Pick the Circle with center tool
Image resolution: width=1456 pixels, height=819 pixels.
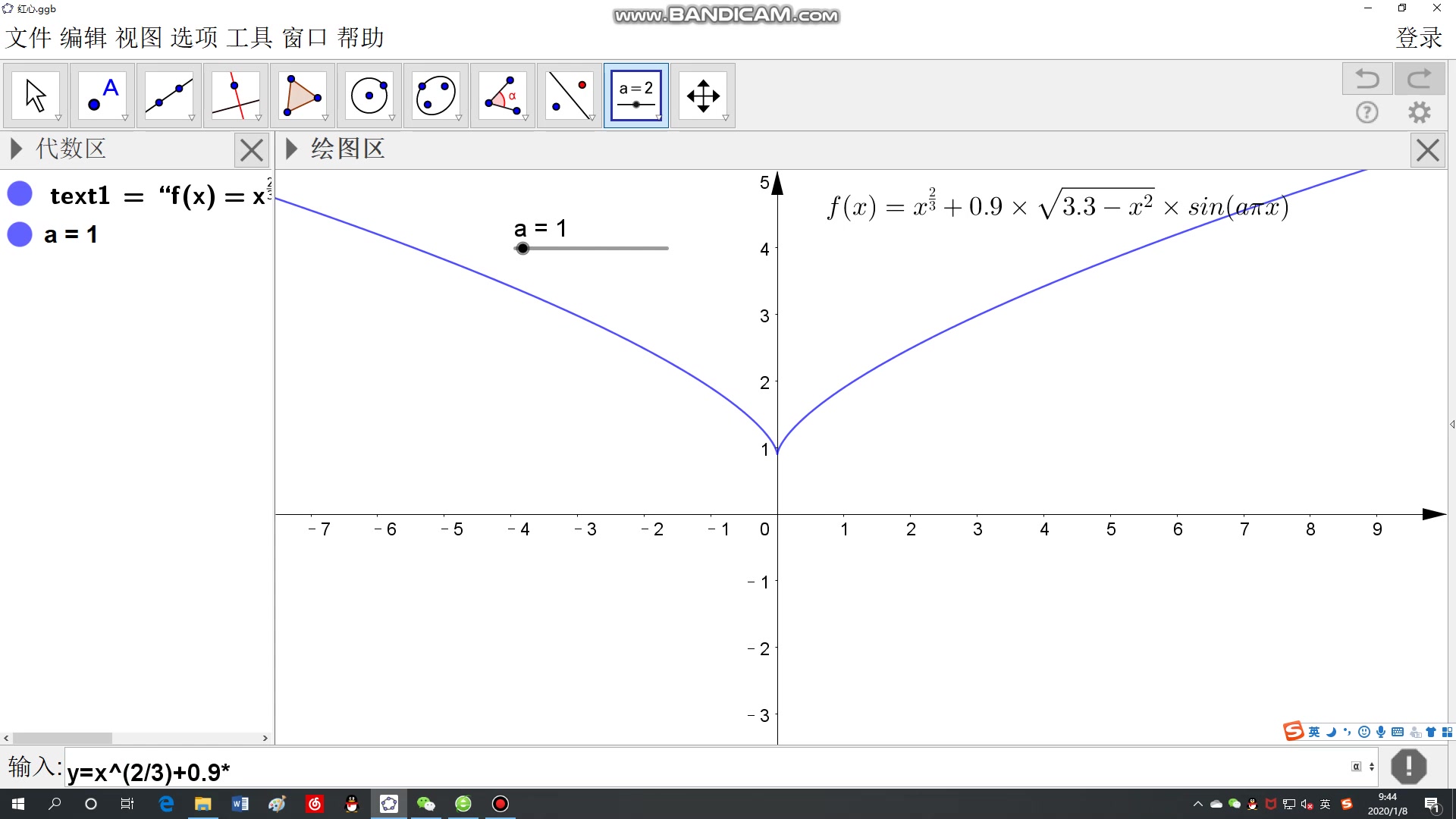click(369, 96)
